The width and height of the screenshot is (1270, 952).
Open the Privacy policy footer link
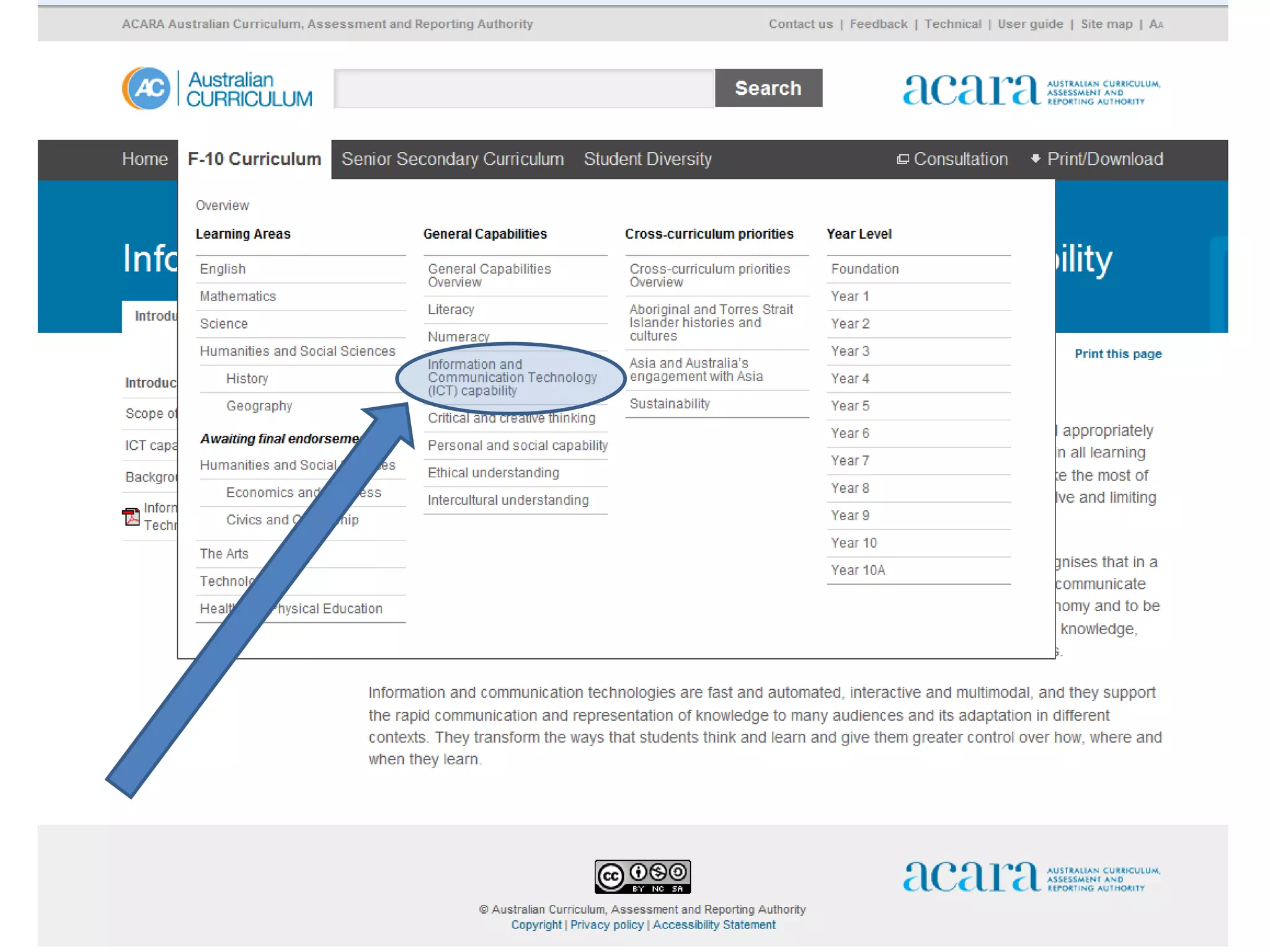coord(606,925)
